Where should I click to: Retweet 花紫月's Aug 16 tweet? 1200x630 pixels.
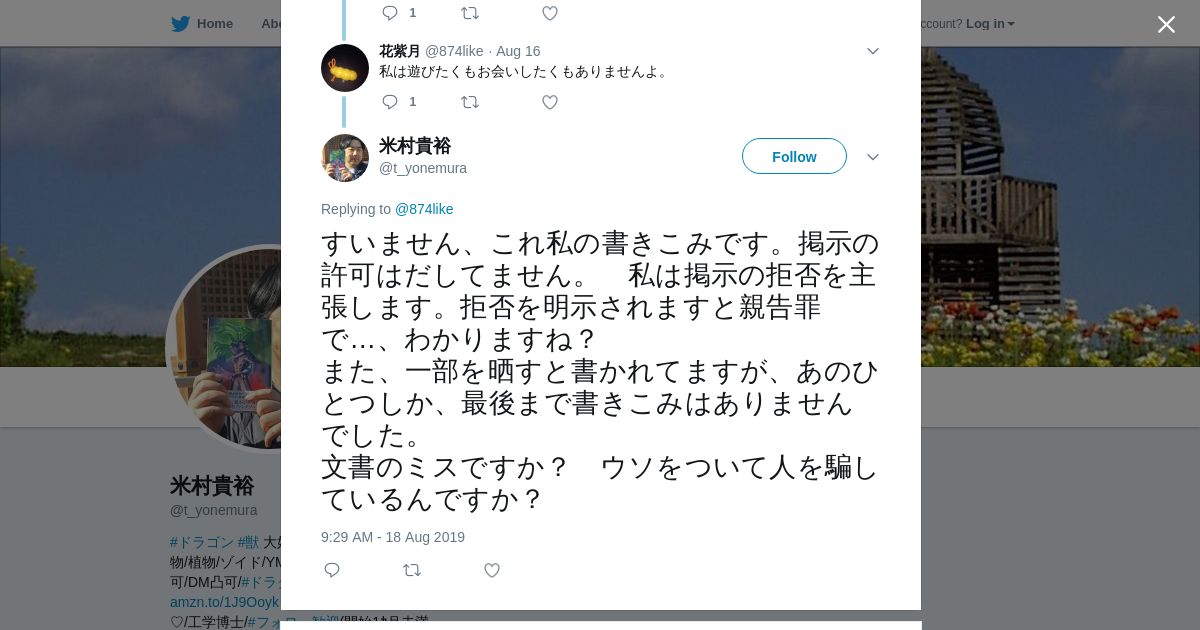470,102
